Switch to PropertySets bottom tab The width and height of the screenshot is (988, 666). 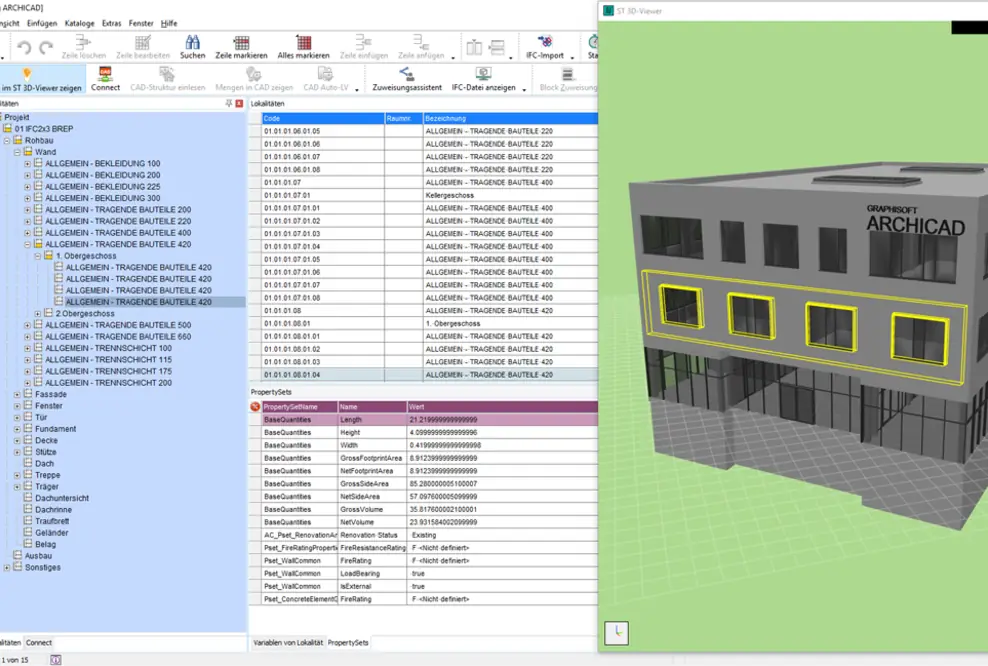[348, 643]
